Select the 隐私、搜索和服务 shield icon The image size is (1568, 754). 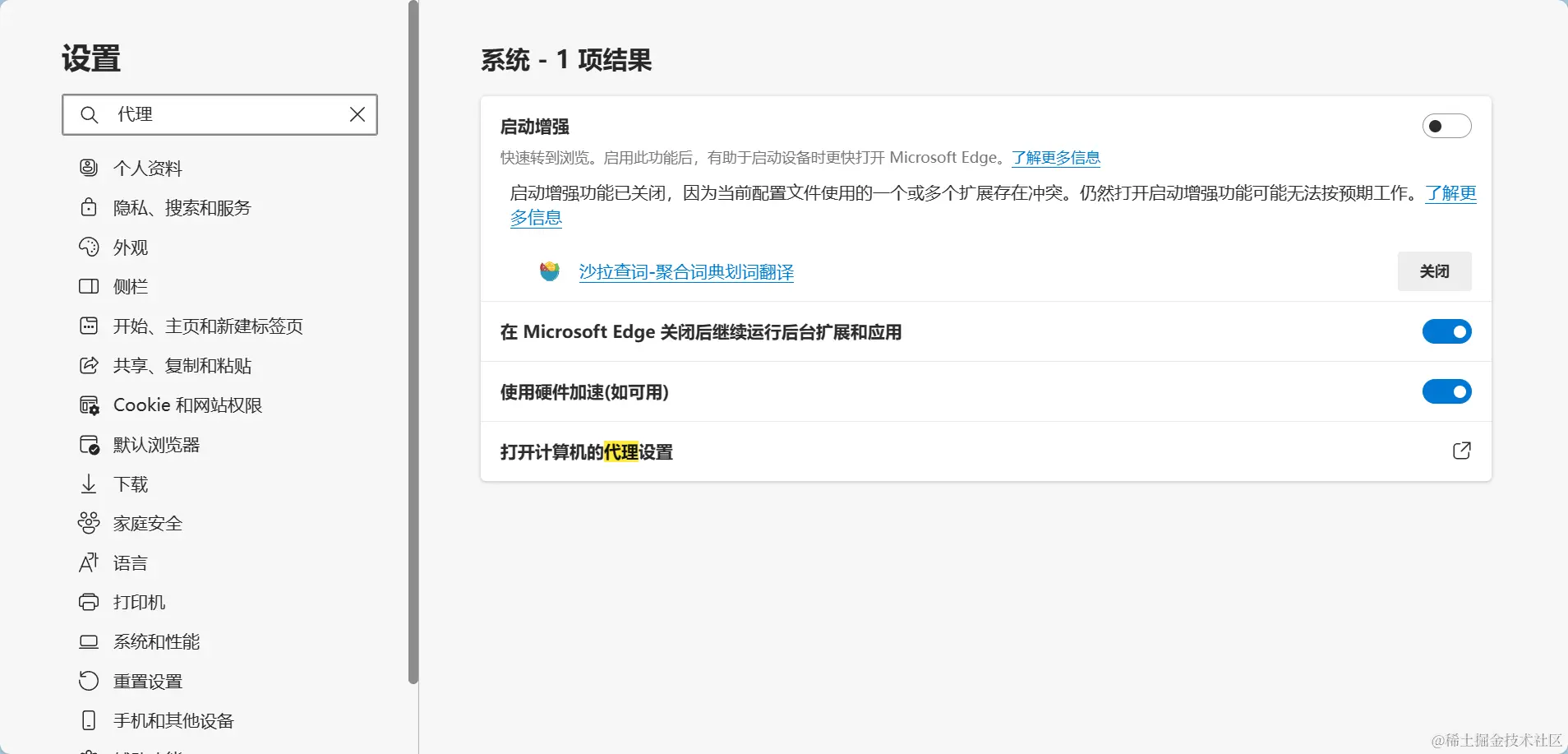[89, 207]
